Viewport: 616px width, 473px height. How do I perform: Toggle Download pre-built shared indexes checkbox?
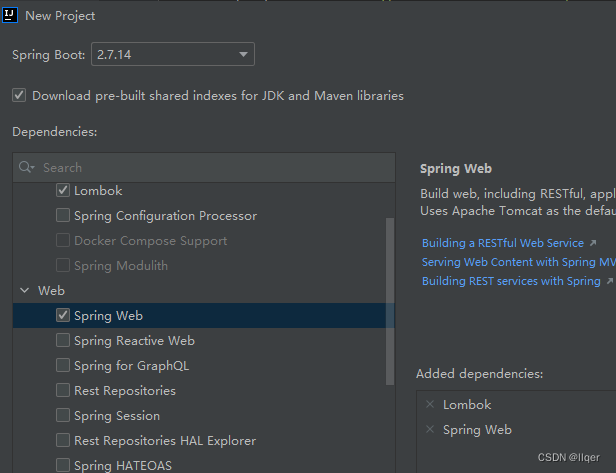pos(19,95)
